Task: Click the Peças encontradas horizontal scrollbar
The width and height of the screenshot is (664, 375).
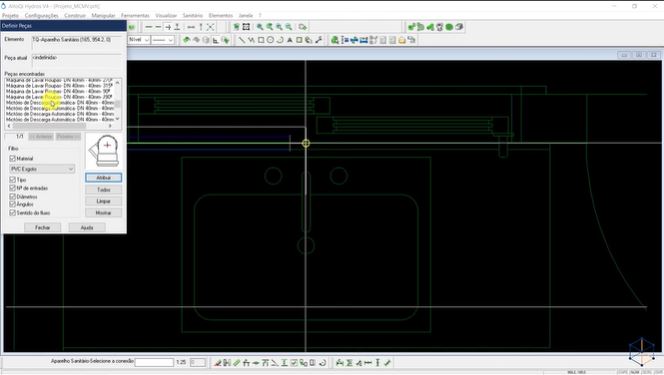Action: [59, 126]
